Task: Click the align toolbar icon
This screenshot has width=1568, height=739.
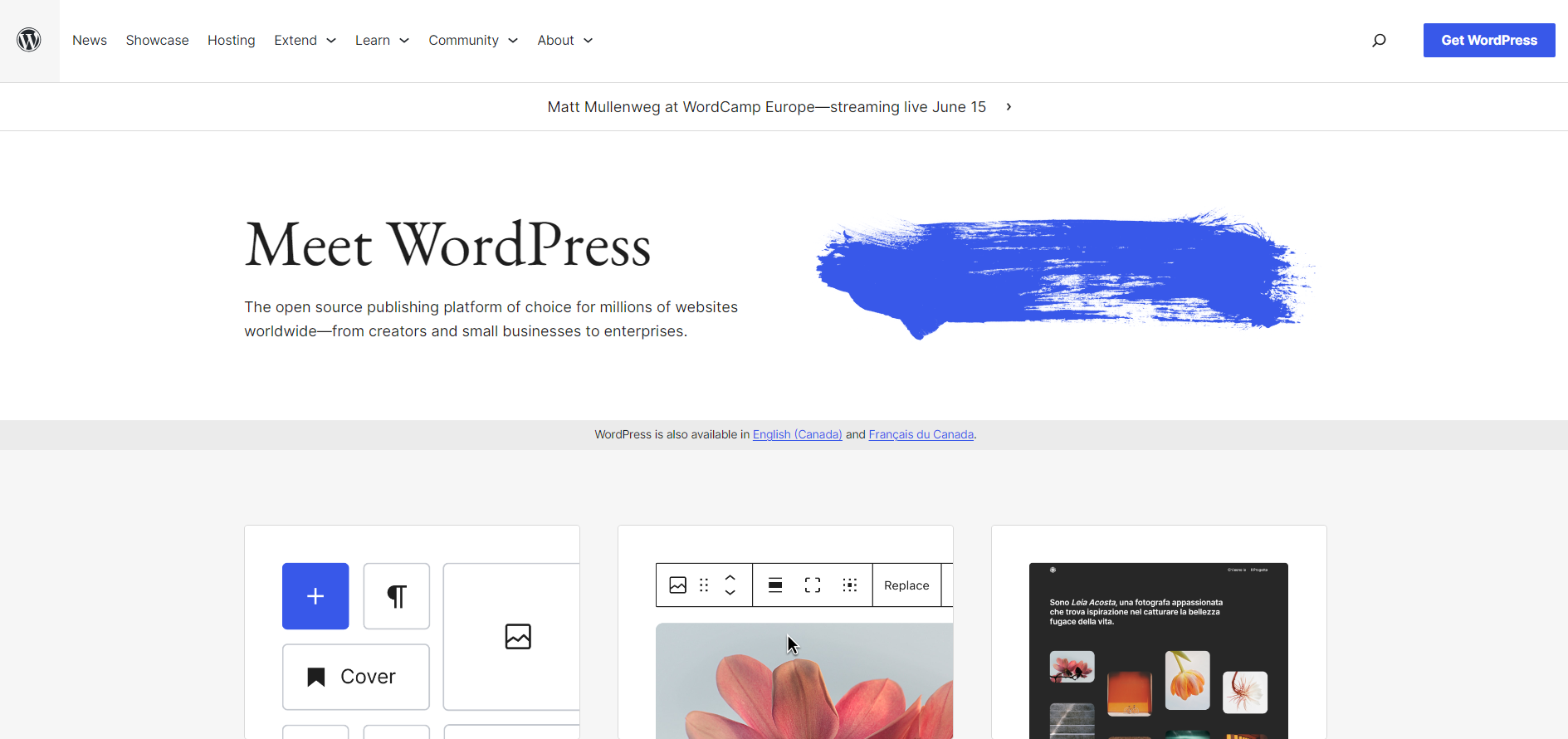Action: click(775, 585)
